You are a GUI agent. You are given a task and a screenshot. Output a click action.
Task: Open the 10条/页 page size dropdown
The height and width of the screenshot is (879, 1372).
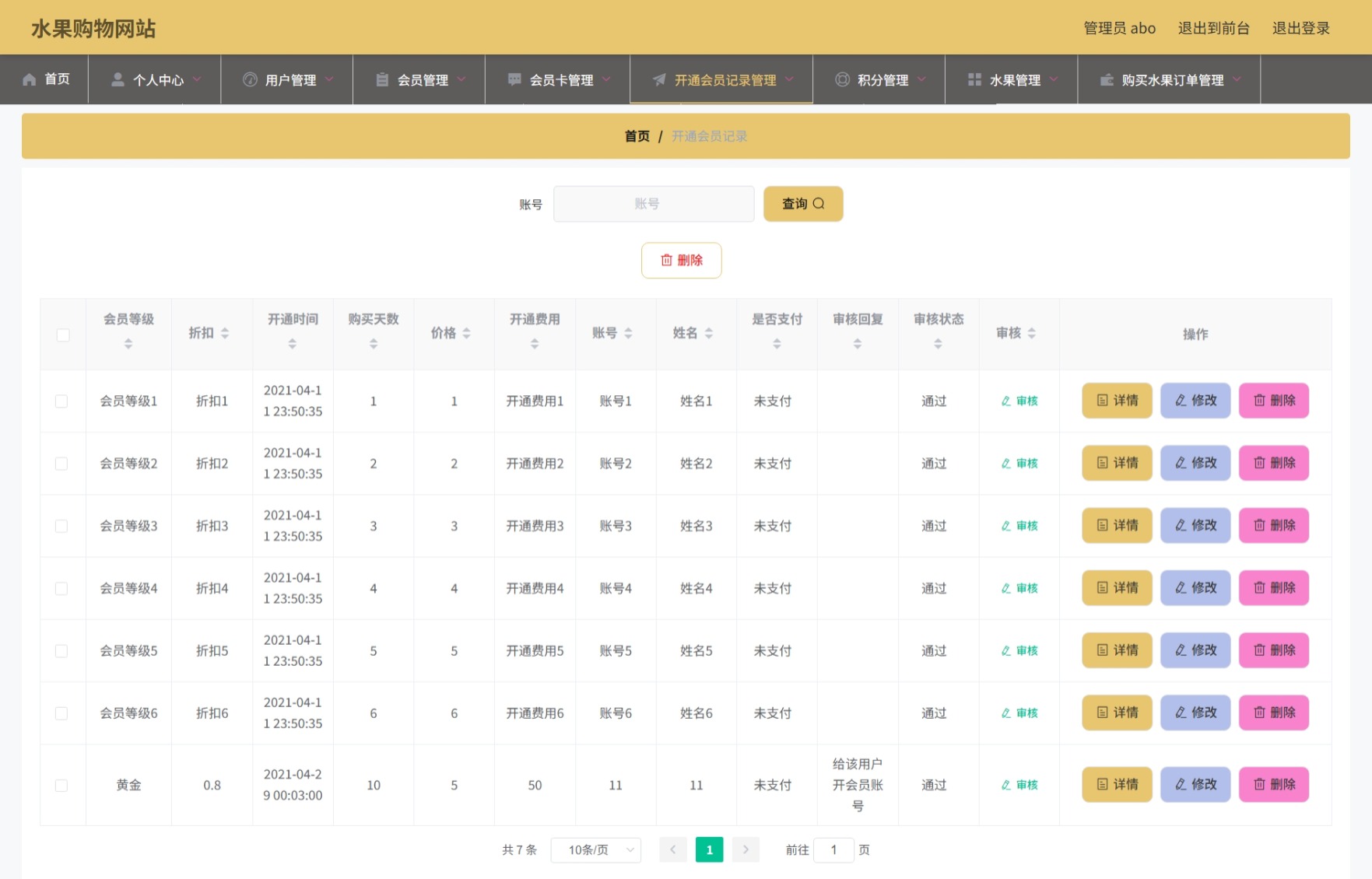point(596,849)
